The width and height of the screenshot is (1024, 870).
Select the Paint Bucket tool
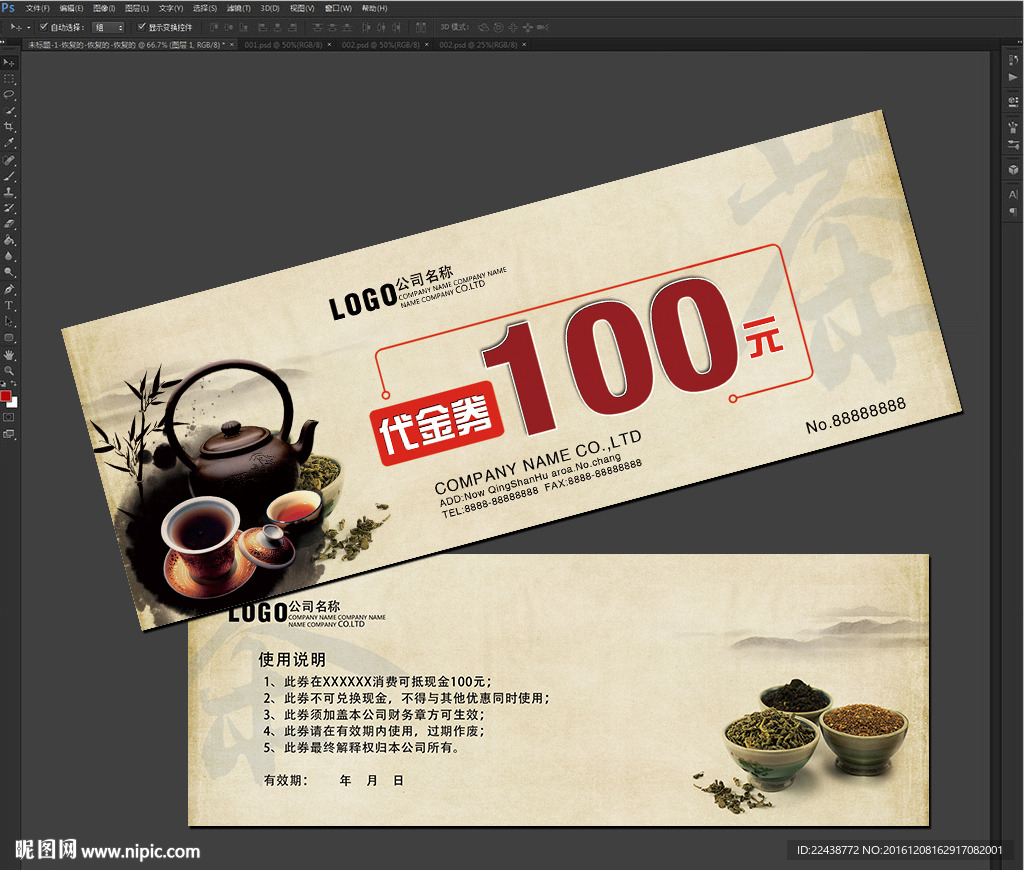(x=9, y=240)
